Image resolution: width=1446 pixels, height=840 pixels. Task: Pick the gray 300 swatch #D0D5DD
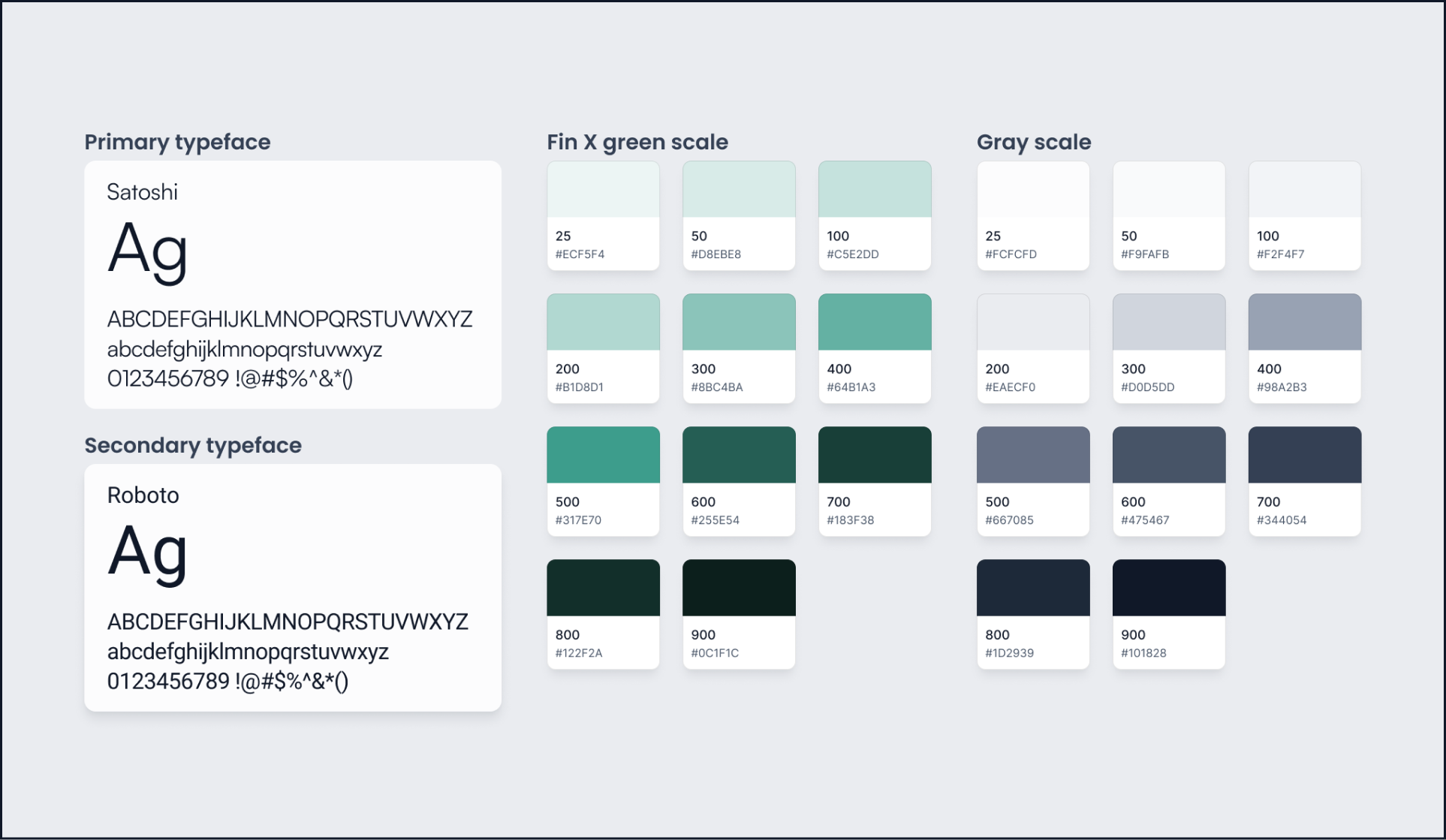[x=1168, y=322]
